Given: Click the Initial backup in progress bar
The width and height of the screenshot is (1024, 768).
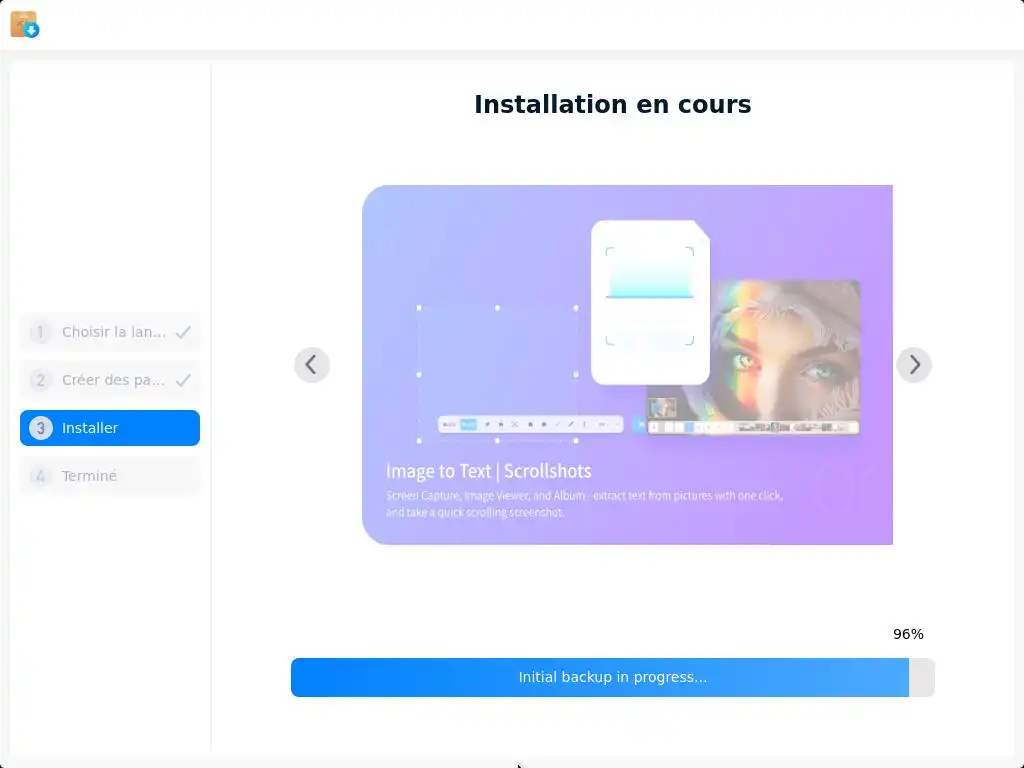Looking at the screenshot, I should pos(613,677).
